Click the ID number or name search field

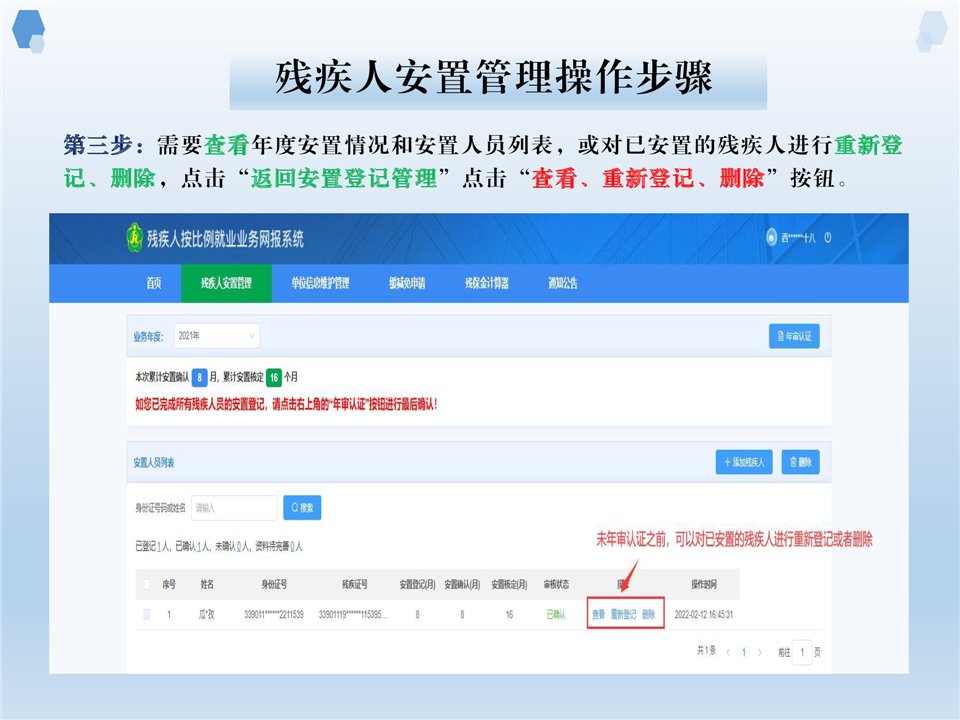tap(233, 508)
